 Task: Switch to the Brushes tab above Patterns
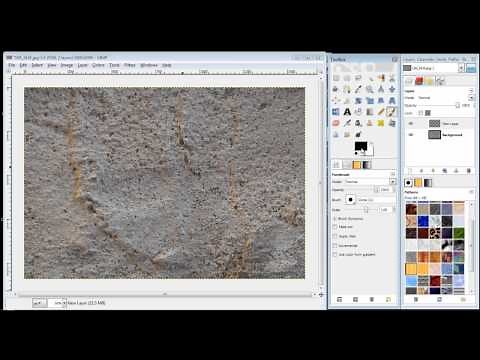click(408, 183)
